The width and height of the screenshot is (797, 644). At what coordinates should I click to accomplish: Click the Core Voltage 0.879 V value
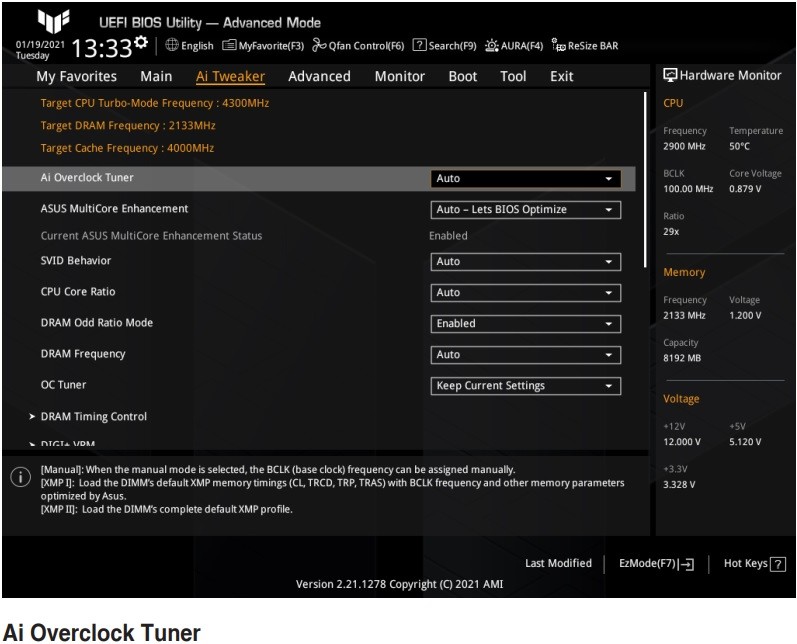click(745, 189)
